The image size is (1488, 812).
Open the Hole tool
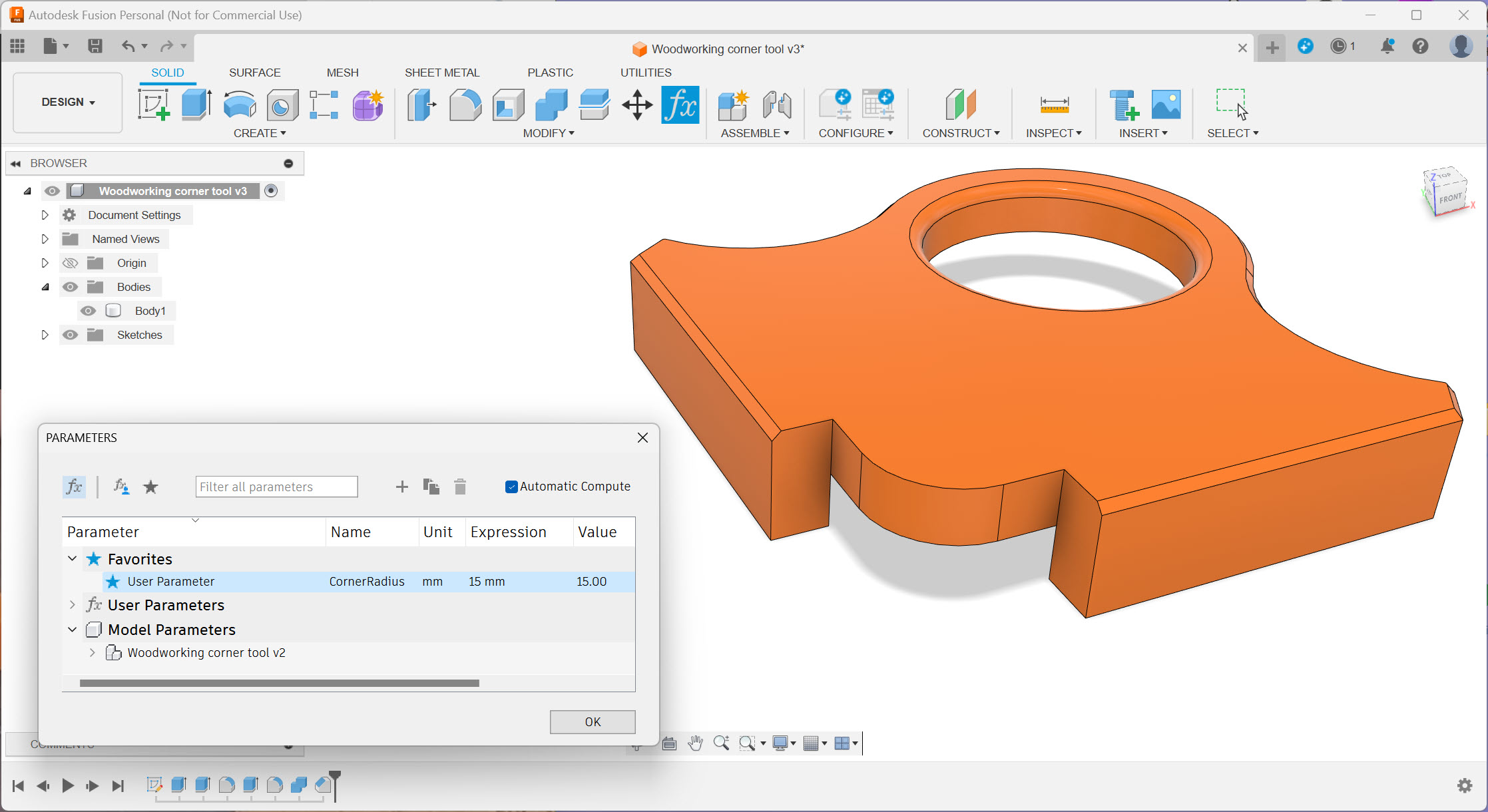tap(282, 104)
